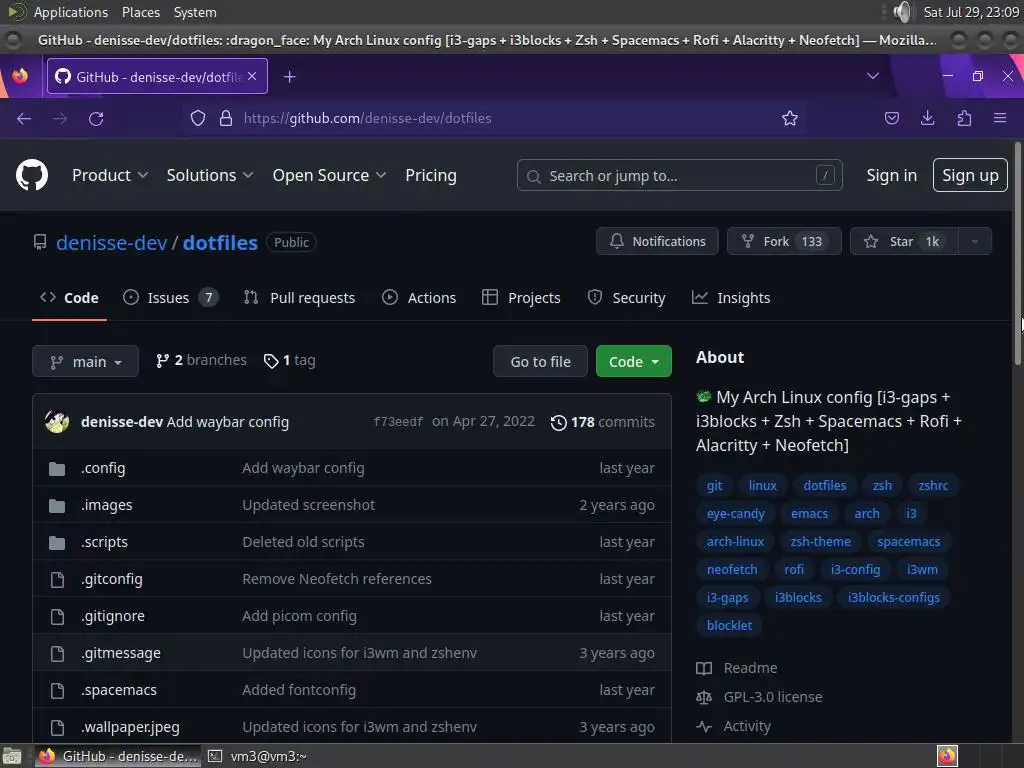This screenshot has width=1024, height=768.
Task: Click the .config folder icon
Action: point(57,468)
